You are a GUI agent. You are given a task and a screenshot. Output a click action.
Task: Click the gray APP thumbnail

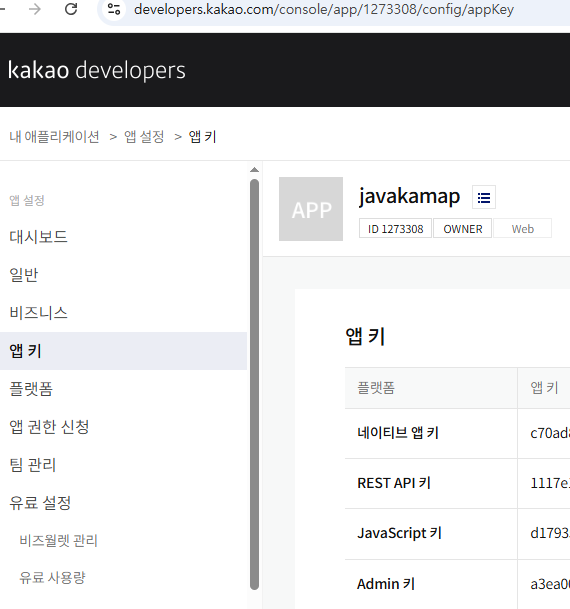click(311, 209)
